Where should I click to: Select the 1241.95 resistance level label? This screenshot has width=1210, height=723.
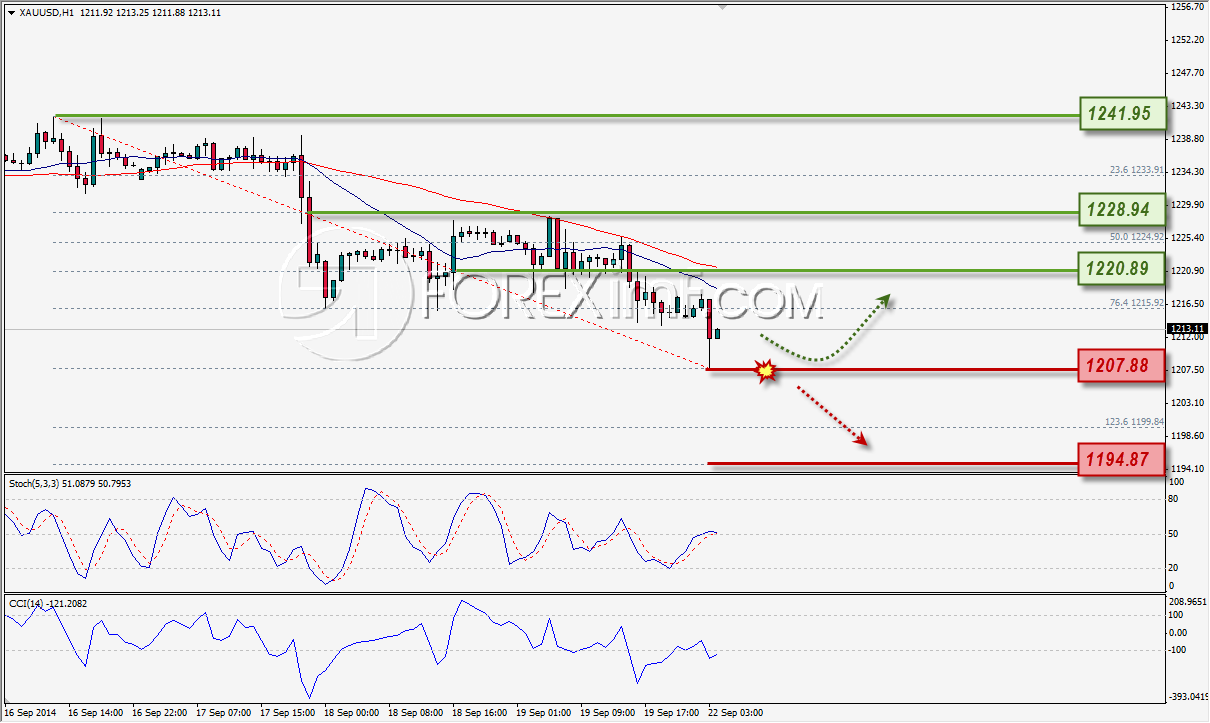point(1123,115)
